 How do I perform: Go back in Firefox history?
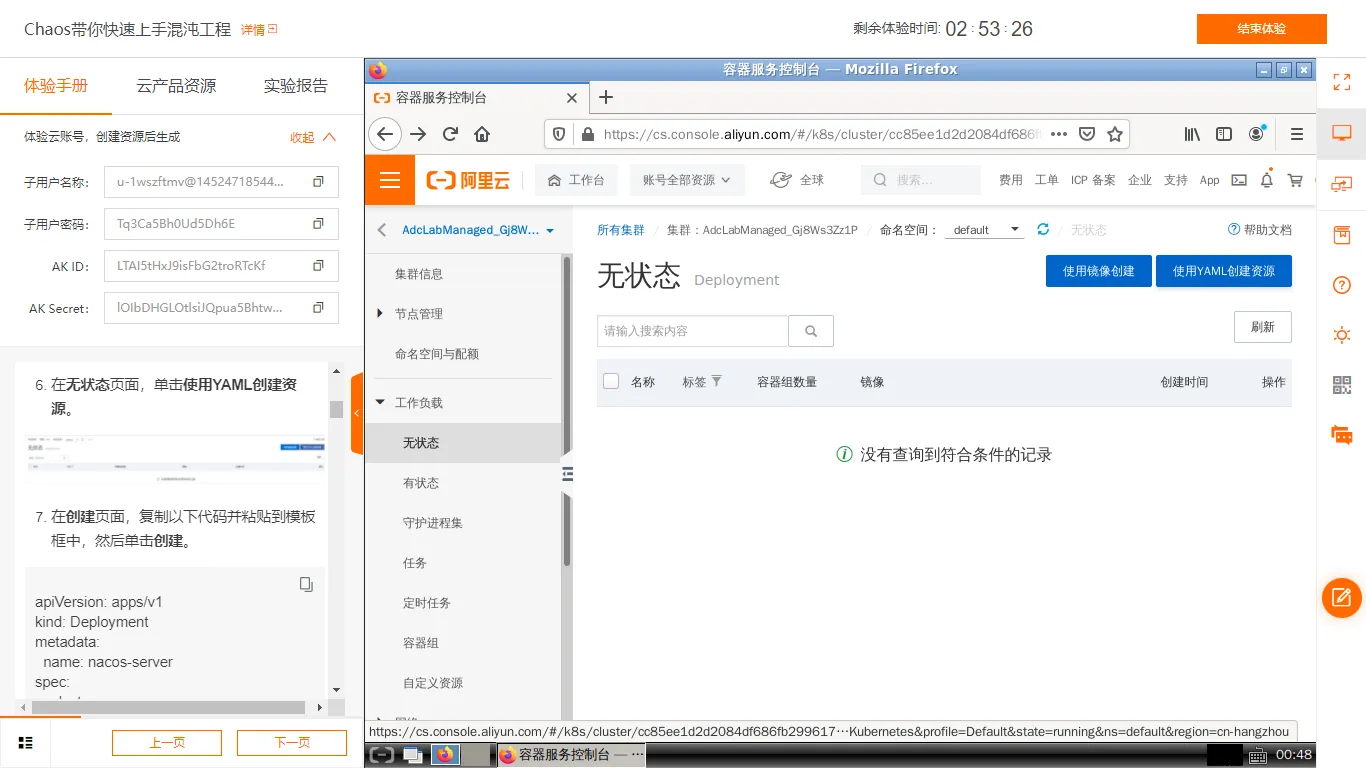[x=385, y=134]
